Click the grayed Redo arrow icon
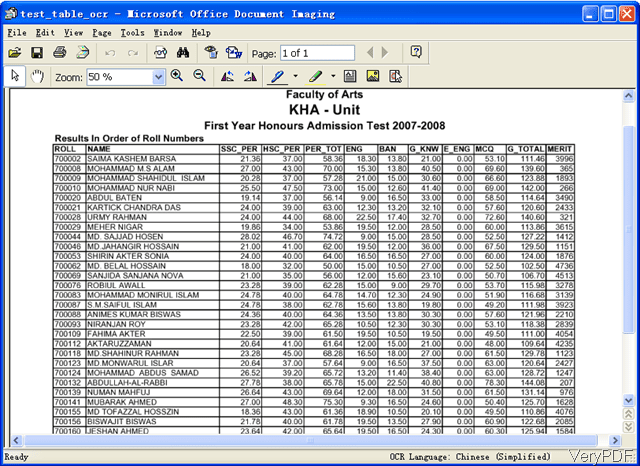Viewport: 640px width, 466px height. tap(133, 53)
